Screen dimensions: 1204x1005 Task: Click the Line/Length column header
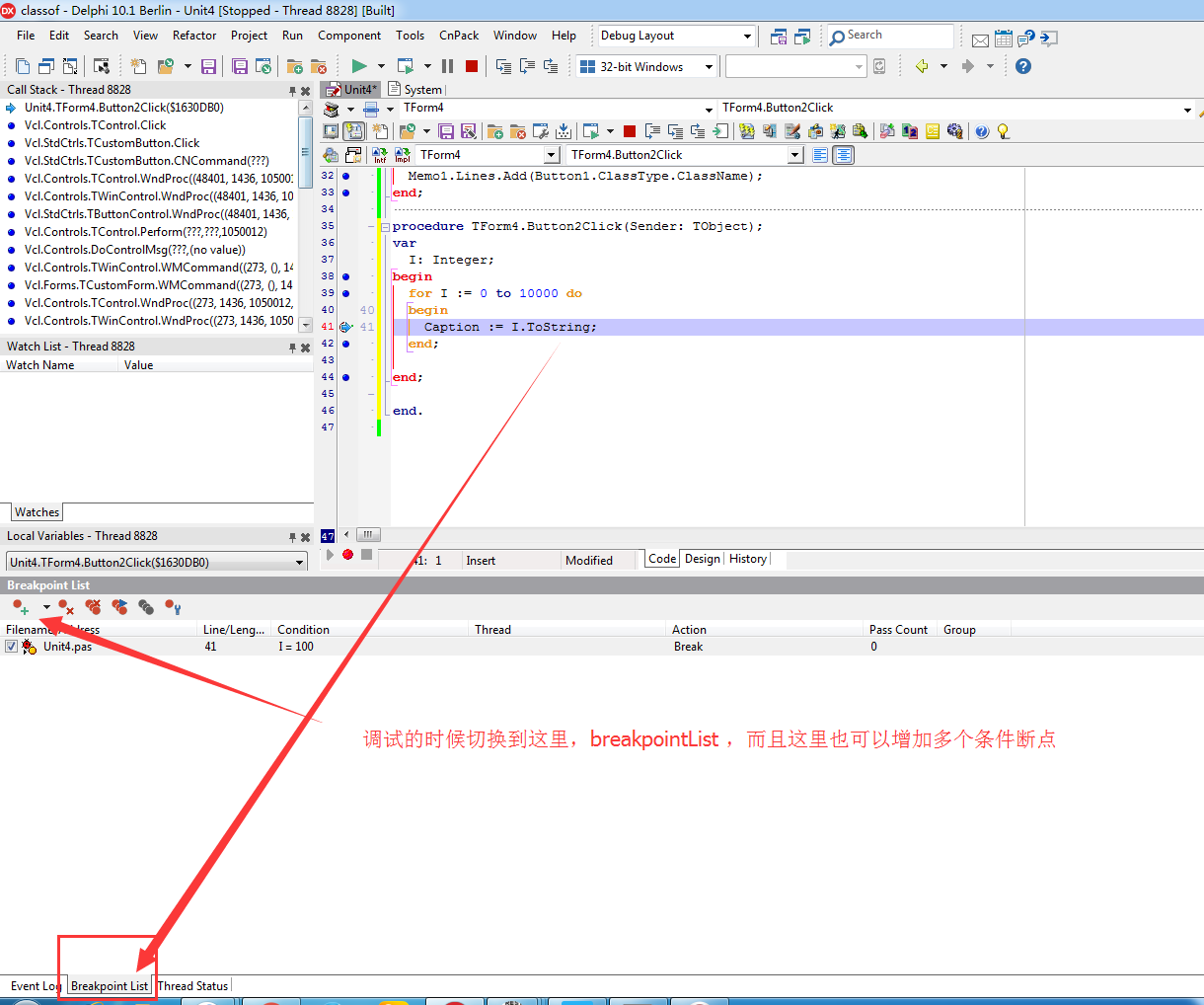234,629
